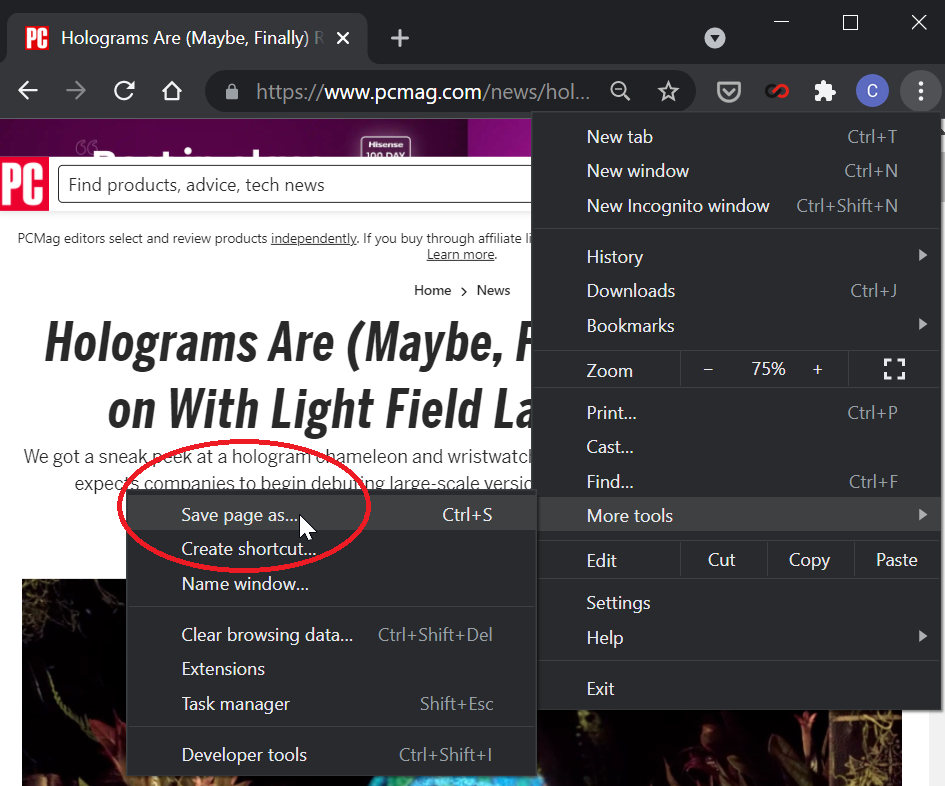Select New tab from menu
Screen dimensions: 945x786
point(738,137)
